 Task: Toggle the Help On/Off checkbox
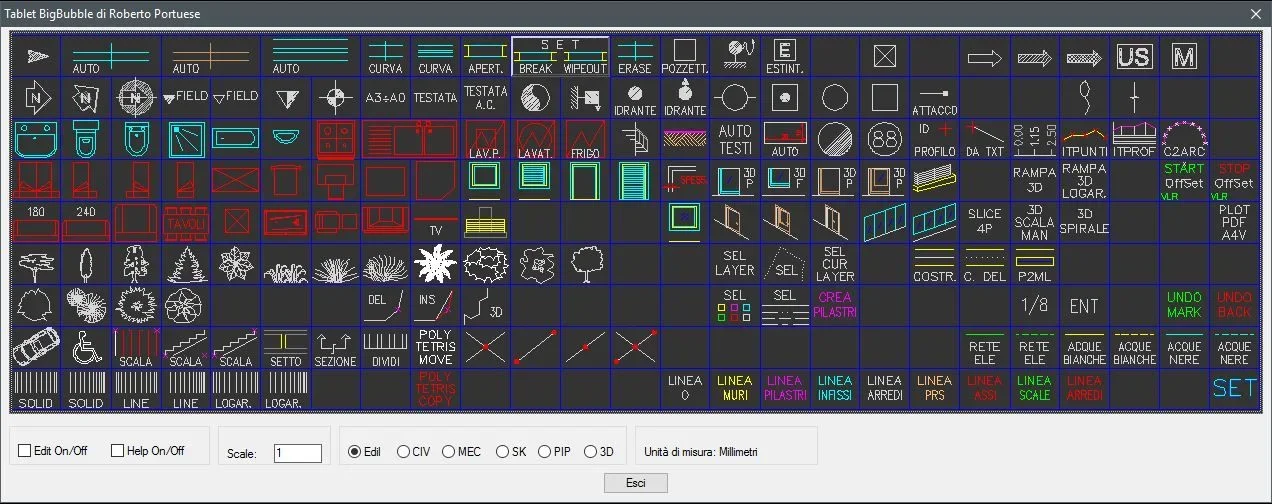pyautogui.click(x=118, y=451)
